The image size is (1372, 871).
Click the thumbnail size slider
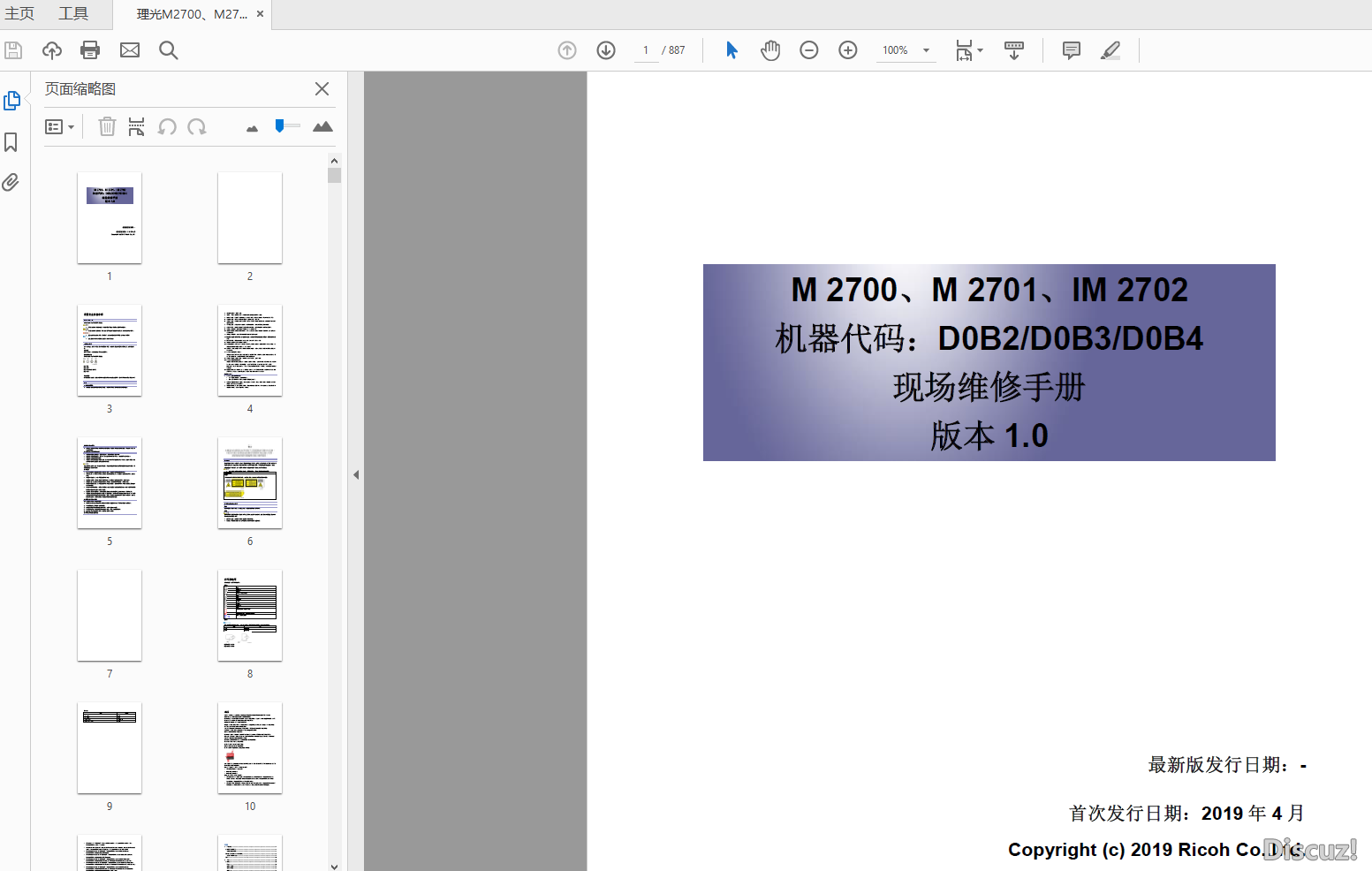(286, 126)
